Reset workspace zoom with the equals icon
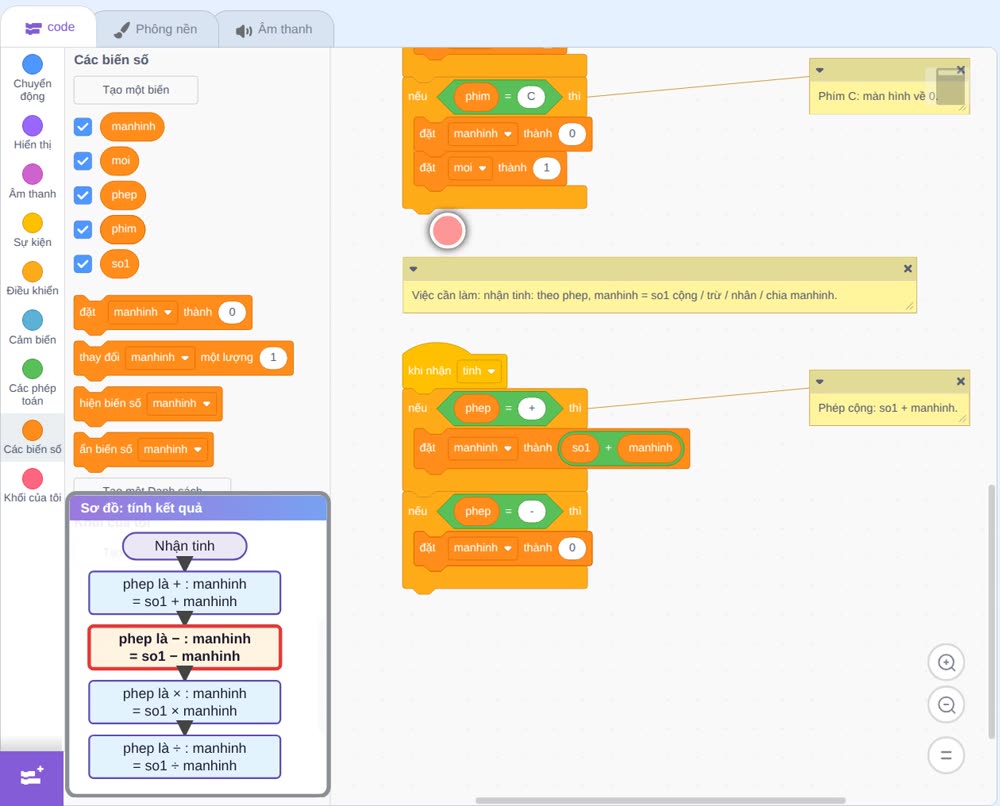Image resolution: width=1000 pixels, height=806 pixels. (x=946, y=756)
